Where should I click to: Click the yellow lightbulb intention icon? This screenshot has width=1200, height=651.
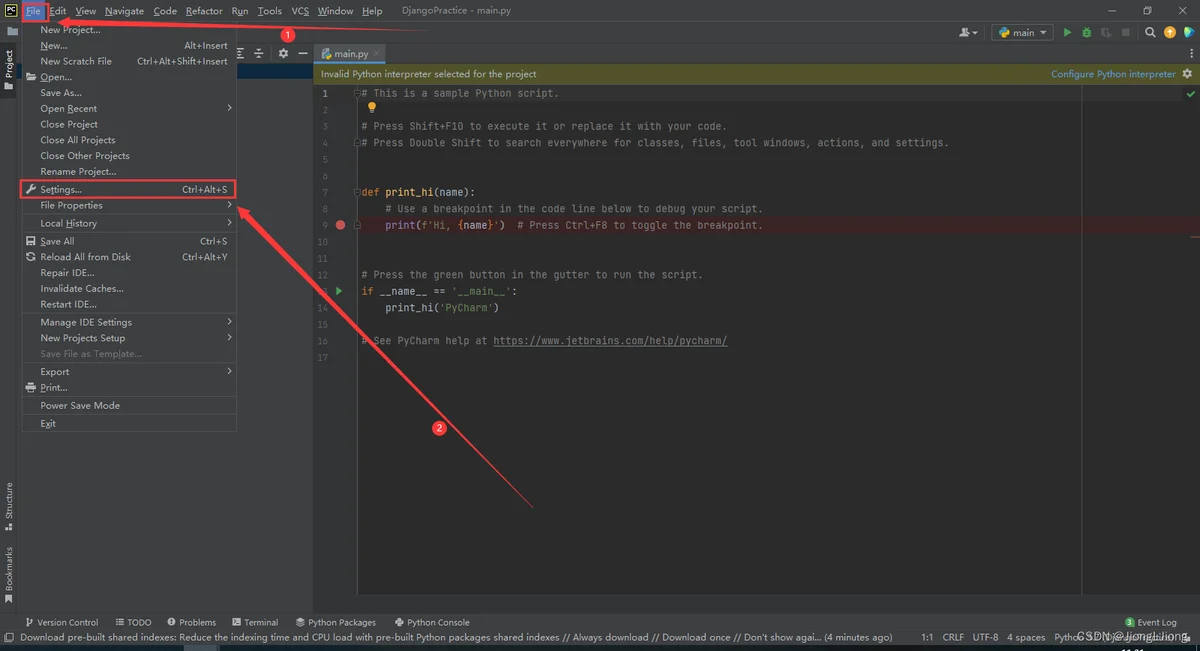(x=372, y=107)
